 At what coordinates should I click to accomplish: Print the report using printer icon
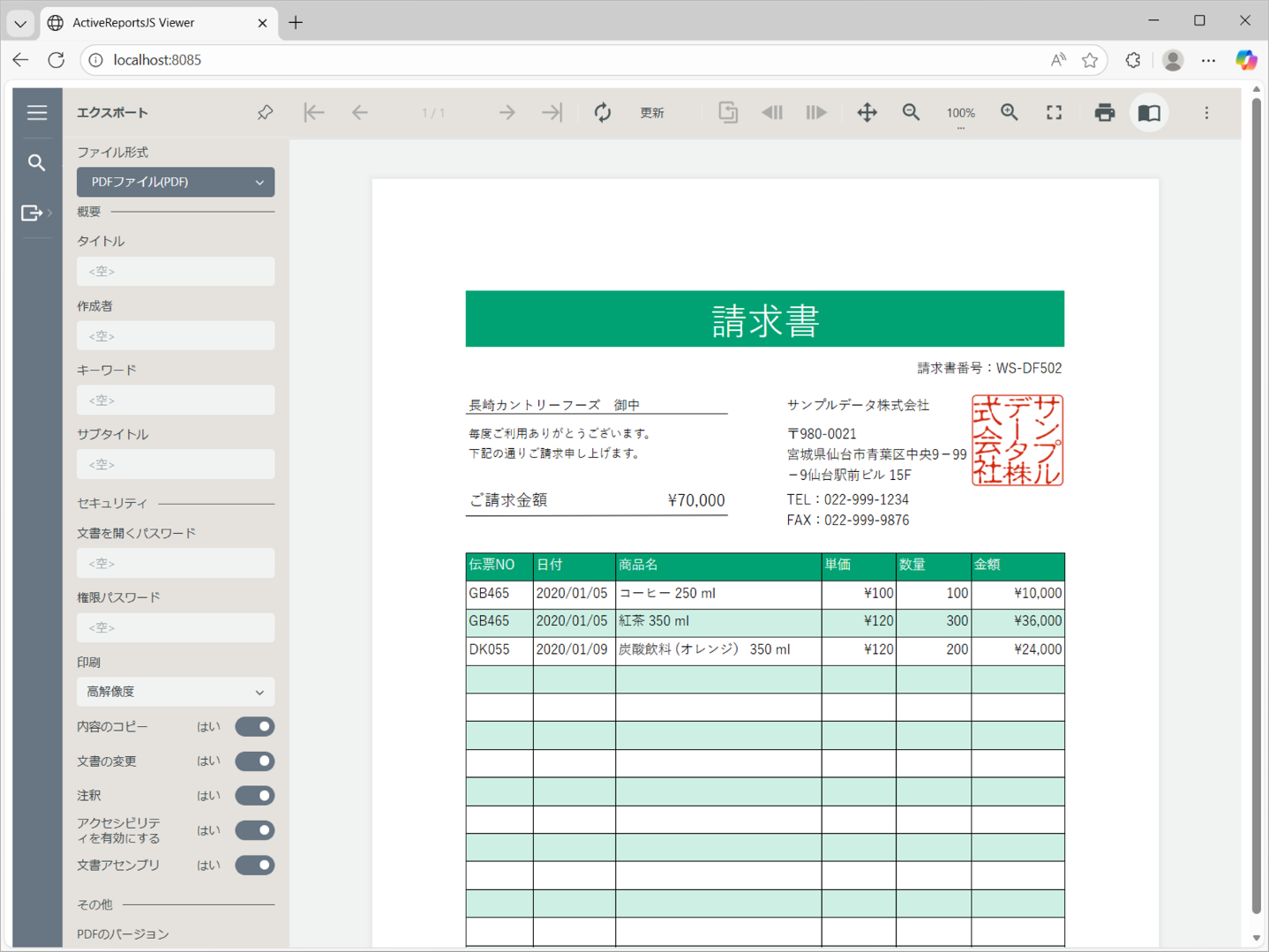pos(1104,113)
